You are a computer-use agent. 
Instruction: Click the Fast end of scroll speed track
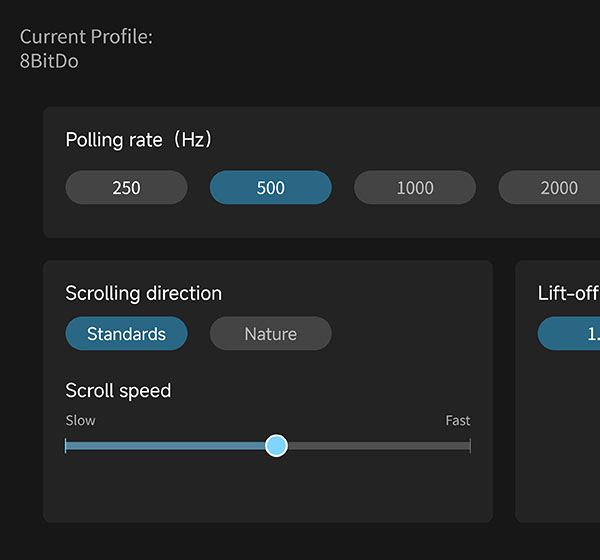(x=470, y=446)
